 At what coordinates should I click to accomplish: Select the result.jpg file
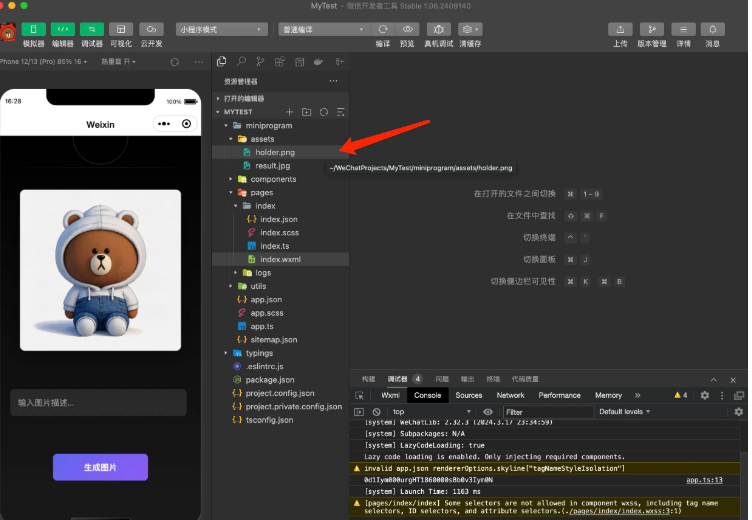[x=281, y=165]
